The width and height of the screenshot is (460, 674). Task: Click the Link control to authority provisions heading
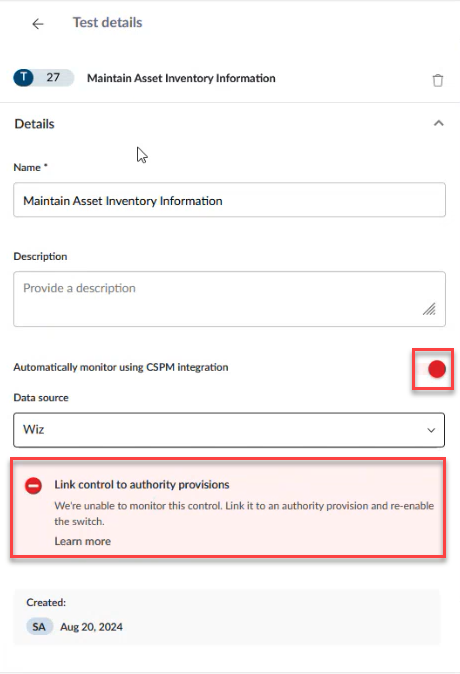(142, 484)
